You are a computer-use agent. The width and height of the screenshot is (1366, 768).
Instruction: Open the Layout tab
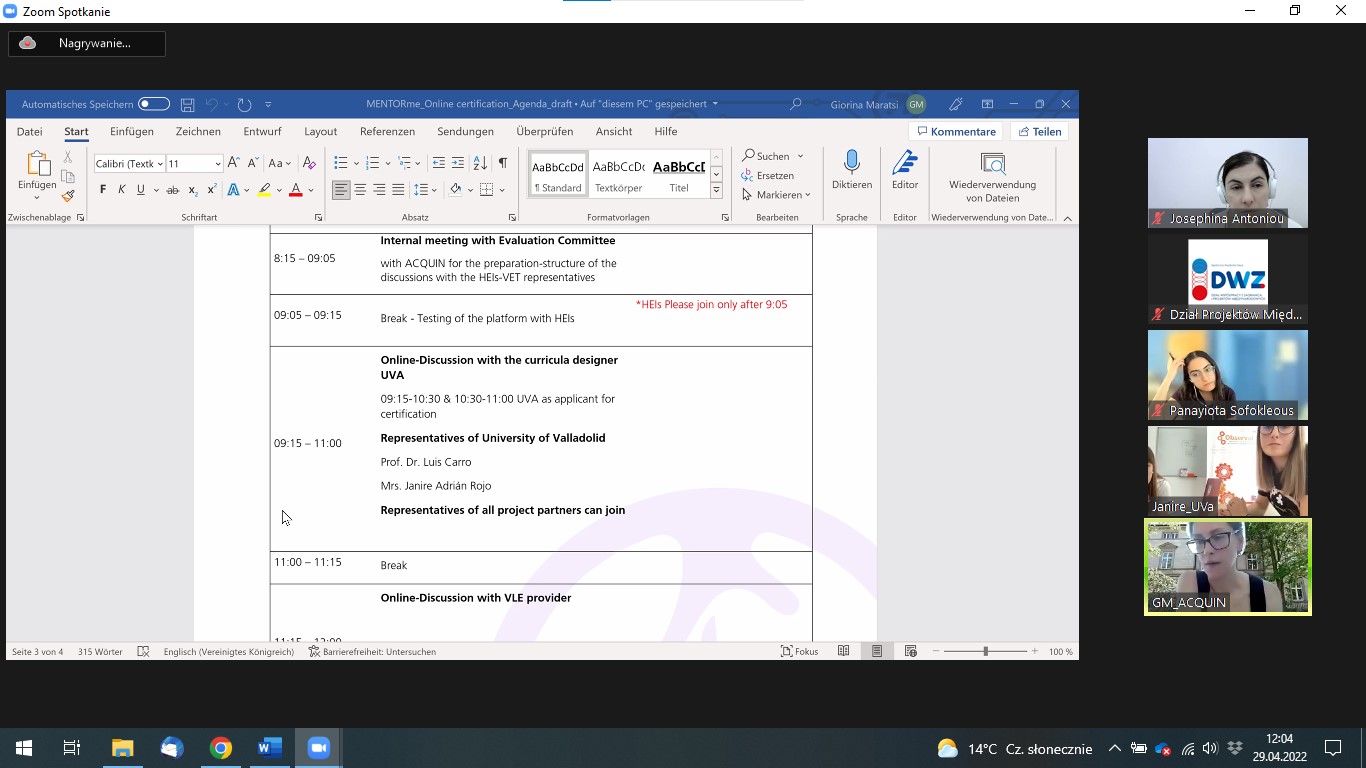click(x=321, y=131)
